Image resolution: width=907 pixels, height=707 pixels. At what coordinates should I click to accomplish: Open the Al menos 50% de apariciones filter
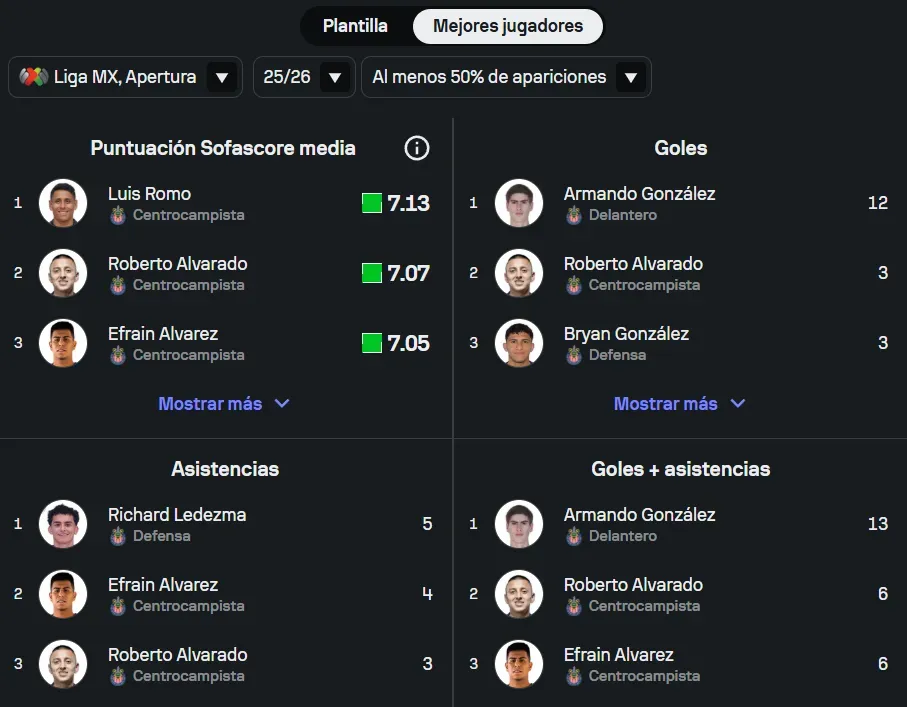pos(505,77)
